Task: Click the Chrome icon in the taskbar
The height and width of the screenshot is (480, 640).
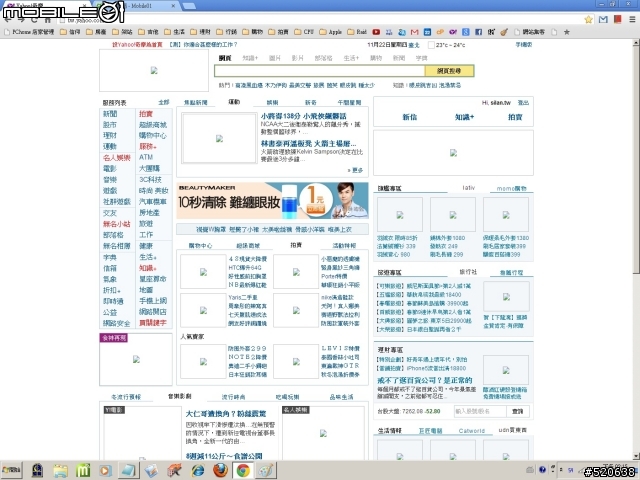Action: [x=243, y=471]
